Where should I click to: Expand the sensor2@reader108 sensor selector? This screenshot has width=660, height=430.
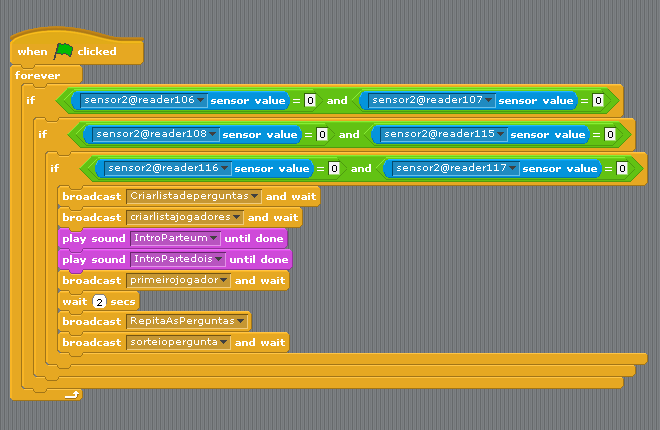click(x=213, y=134)
